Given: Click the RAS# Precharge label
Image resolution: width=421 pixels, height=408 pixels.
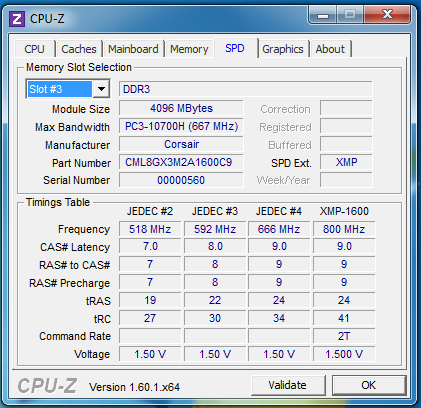Looking at the screenshot, I should (69, 283).
